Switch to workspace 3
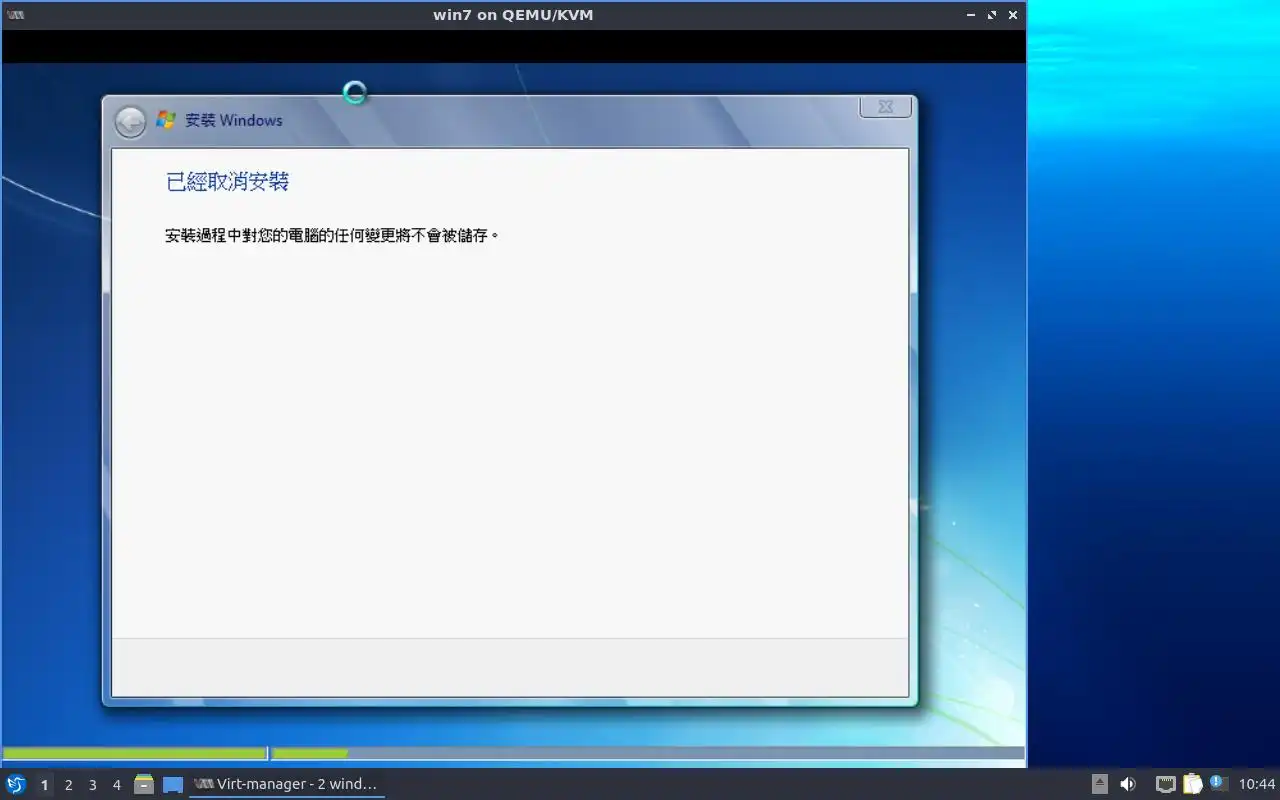 tap(92, 785)
